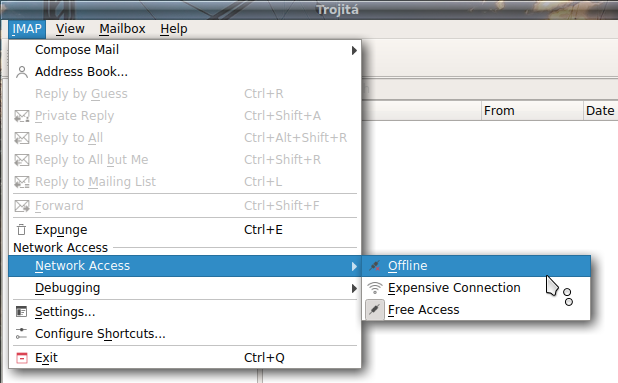Expand the Debugging submenu arrow
The width and height of the screenshot is (618, 383).
[354, 288]
